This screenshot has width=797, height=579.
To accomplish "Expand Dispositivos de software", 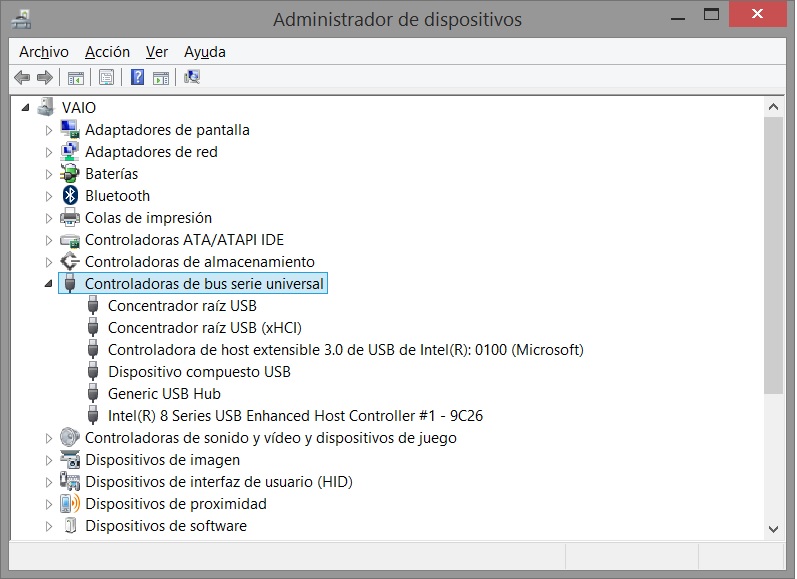I will 49,526.
